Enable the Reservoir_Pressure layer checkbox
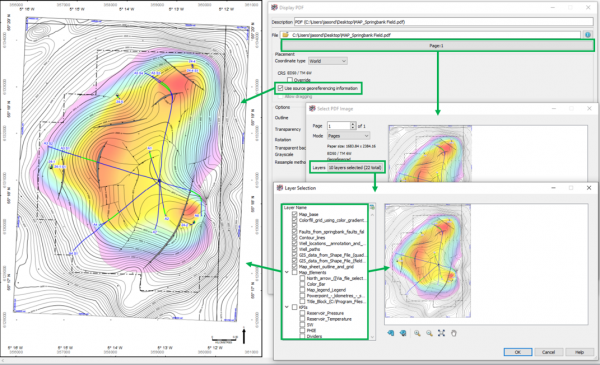The height and width of the screenshot is (365, 600). 302,313
